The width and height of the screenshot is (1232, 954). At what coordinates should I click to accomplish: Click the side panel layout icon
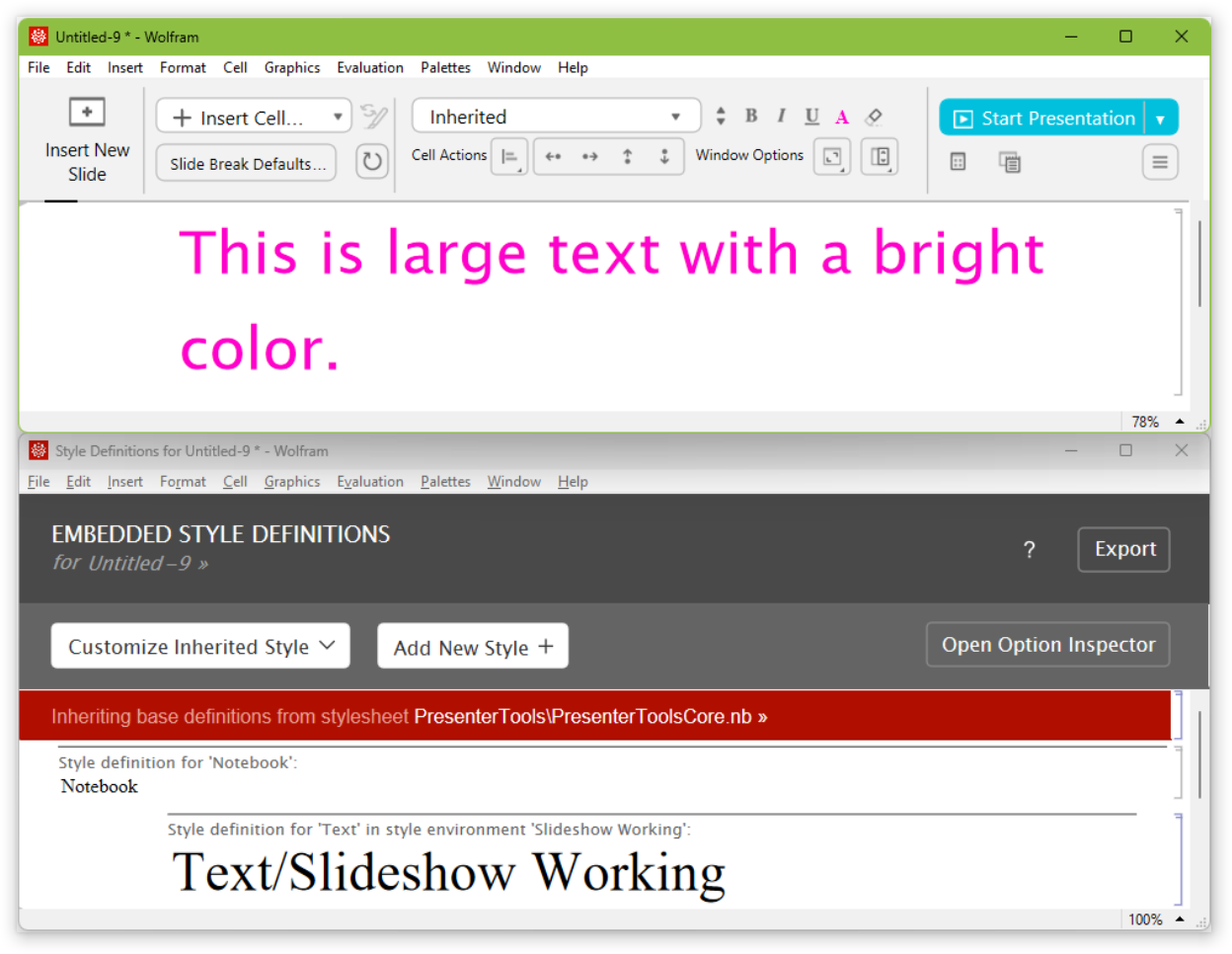(880, 157)
